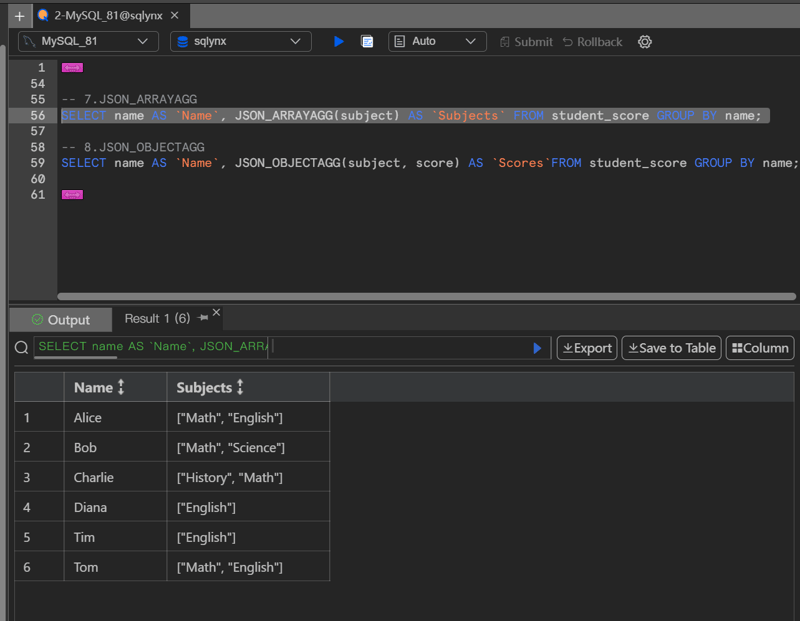Select Charlie's ["History", "Math"] cell
This screenshot has width=800, height=621.
[248, 478]
